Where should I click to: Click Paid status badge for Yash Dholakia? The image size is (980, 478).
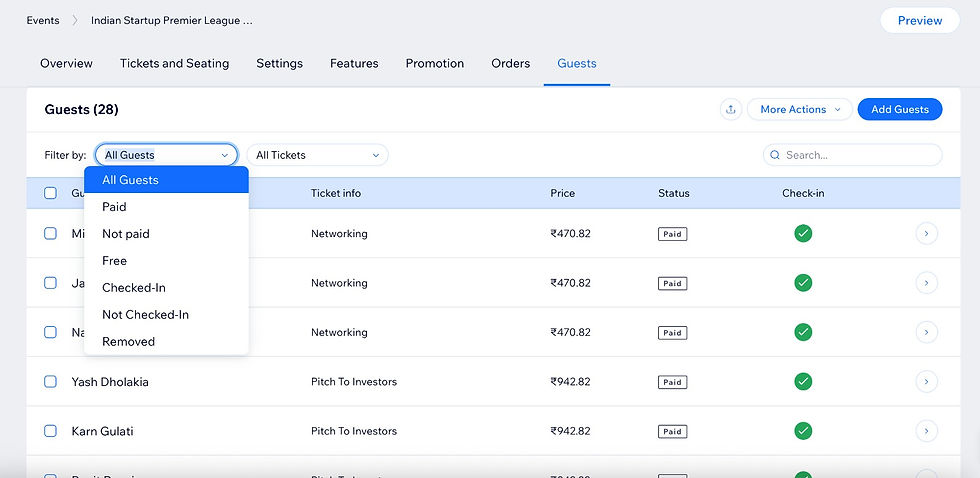pyautogui.click(x=672, y=382)
